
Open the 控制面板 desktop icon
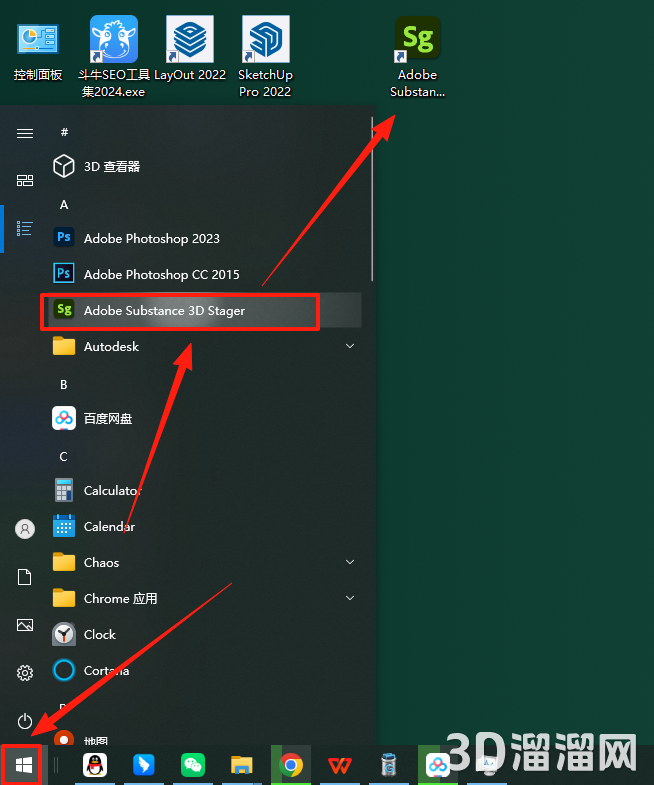pos(38,52)
